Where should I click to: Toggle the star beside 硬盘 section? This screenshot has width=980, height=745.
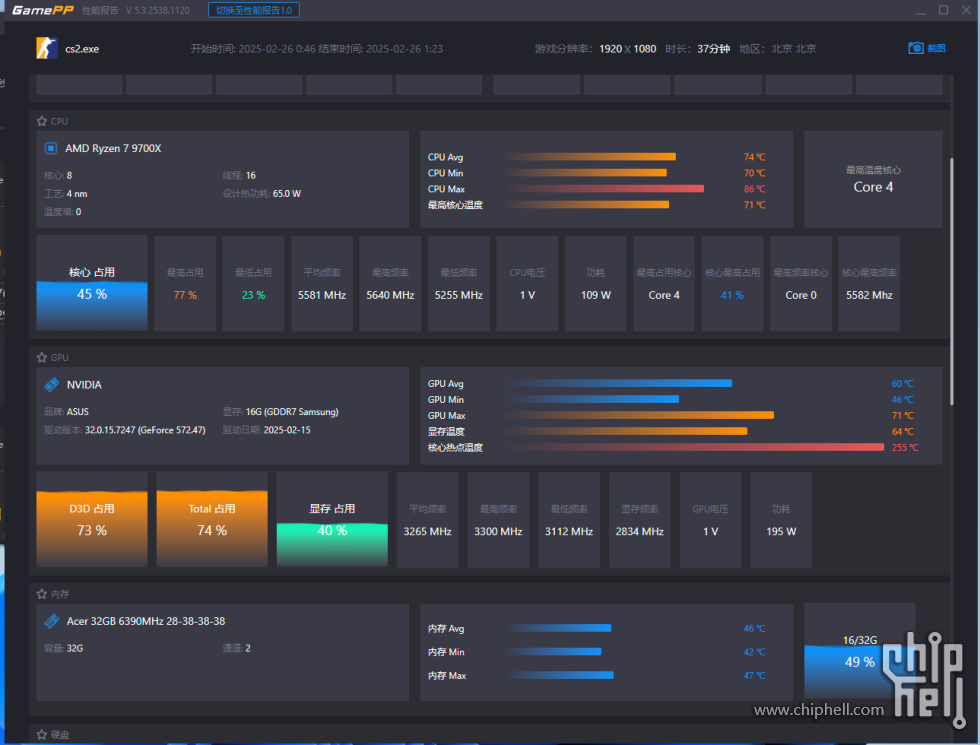(42, 734)
